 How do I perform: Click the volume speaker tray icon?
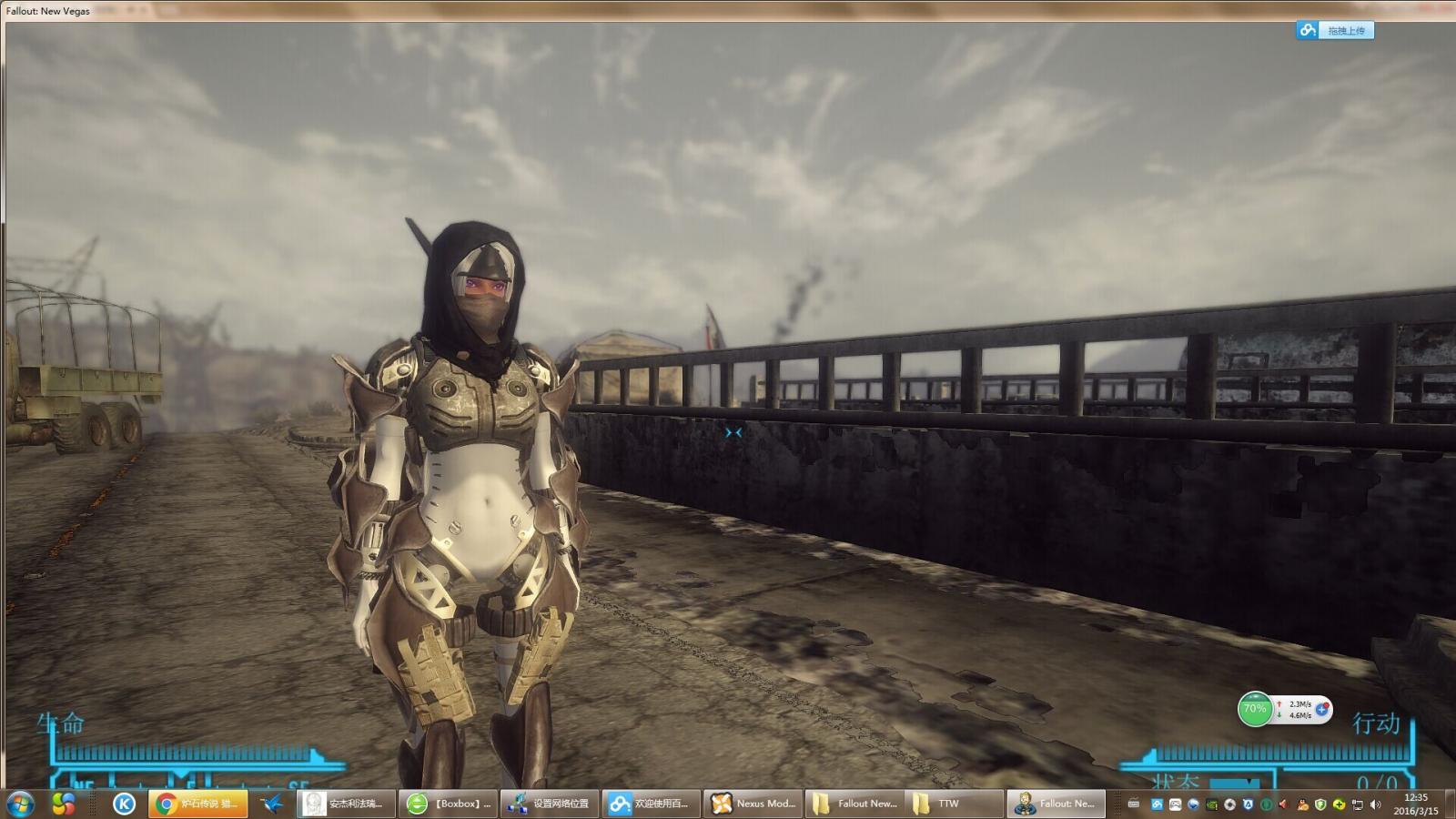(1375, 804)
